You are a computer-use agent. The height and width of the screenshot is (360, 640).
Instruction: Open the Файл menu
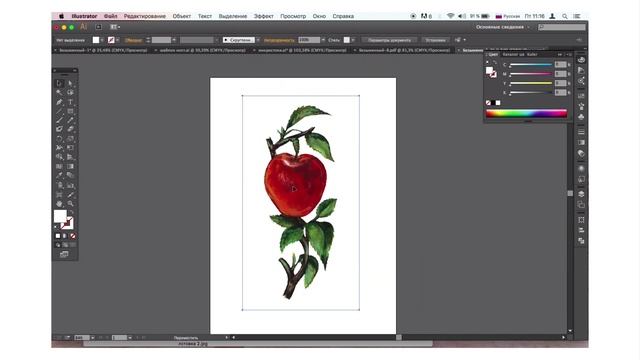[x=110, y=16]
